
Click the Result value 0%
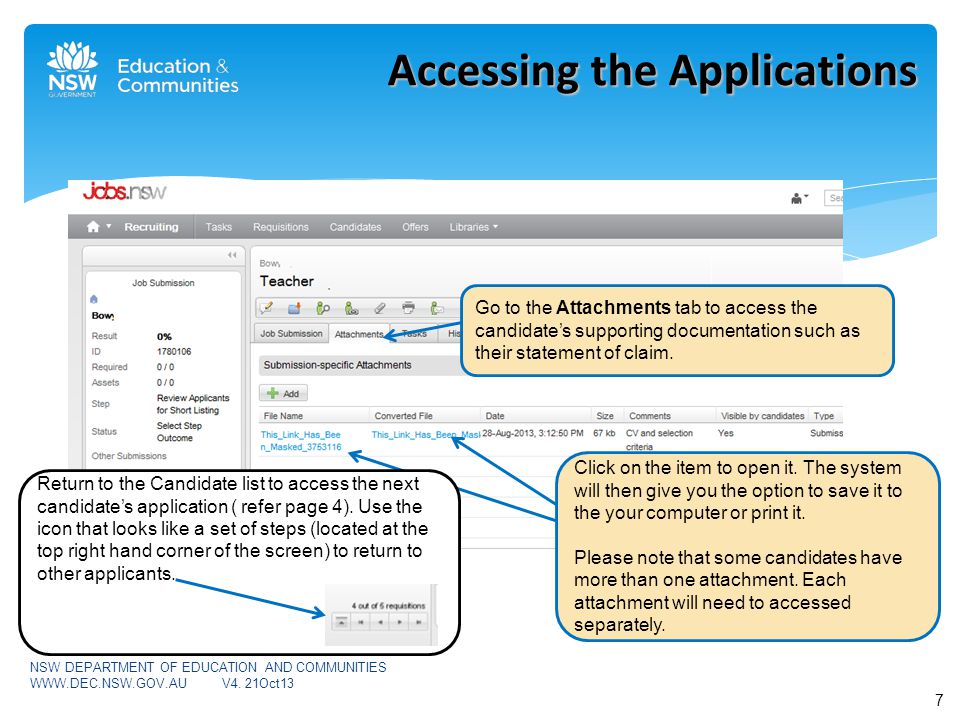coord(164,336)
